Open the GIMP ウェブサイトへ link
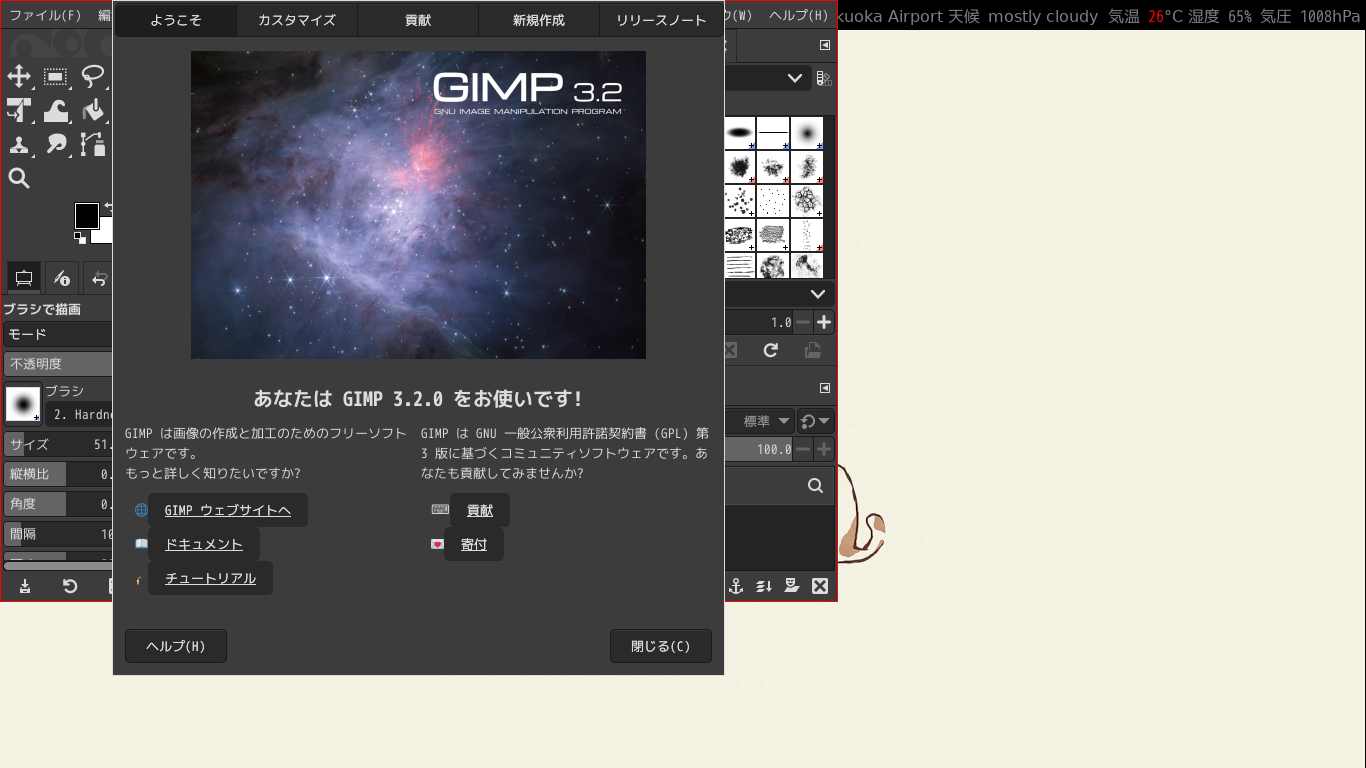This screenshot has height=768, width=1366. (x=228, y=510)
